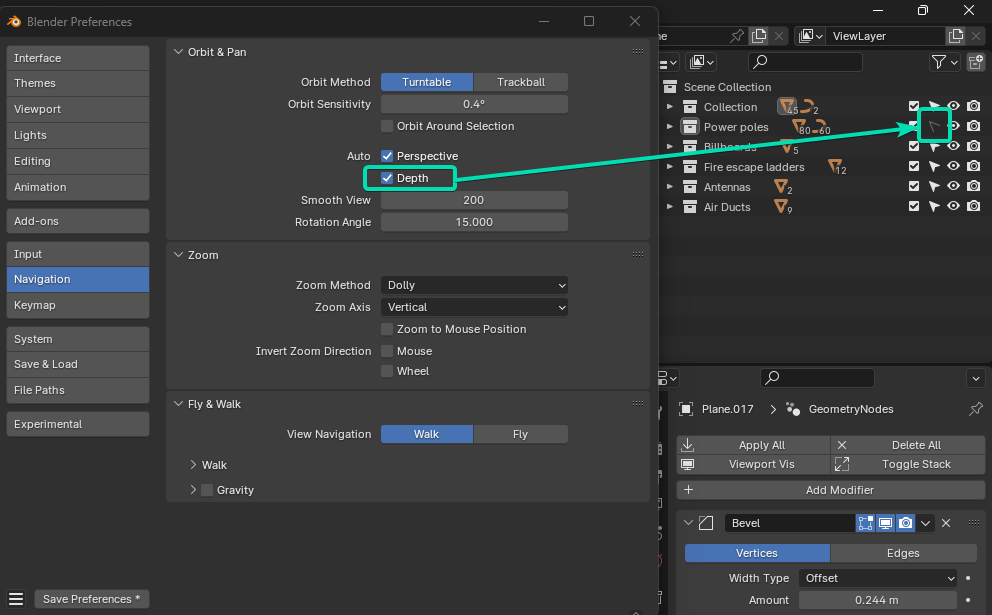992x615 pixels.
Task: Open the Preferences hamburger menu
Action: 16,599
